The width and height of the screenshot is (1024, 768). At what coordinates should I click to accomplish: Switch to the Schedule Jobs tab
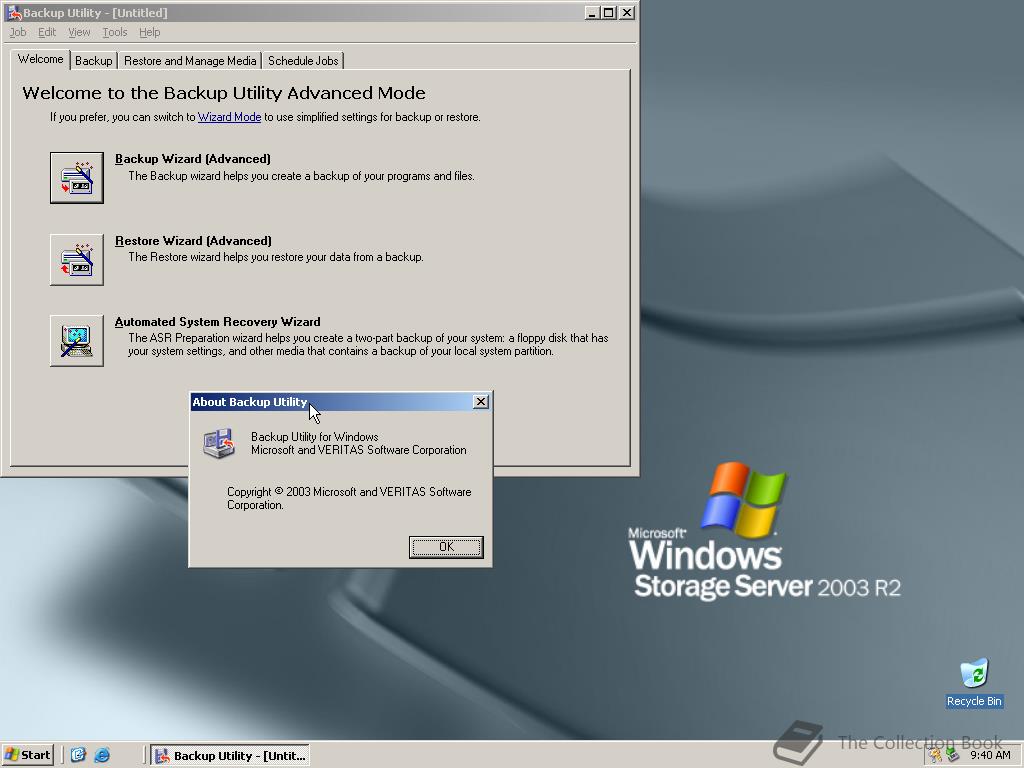point(303,61)
